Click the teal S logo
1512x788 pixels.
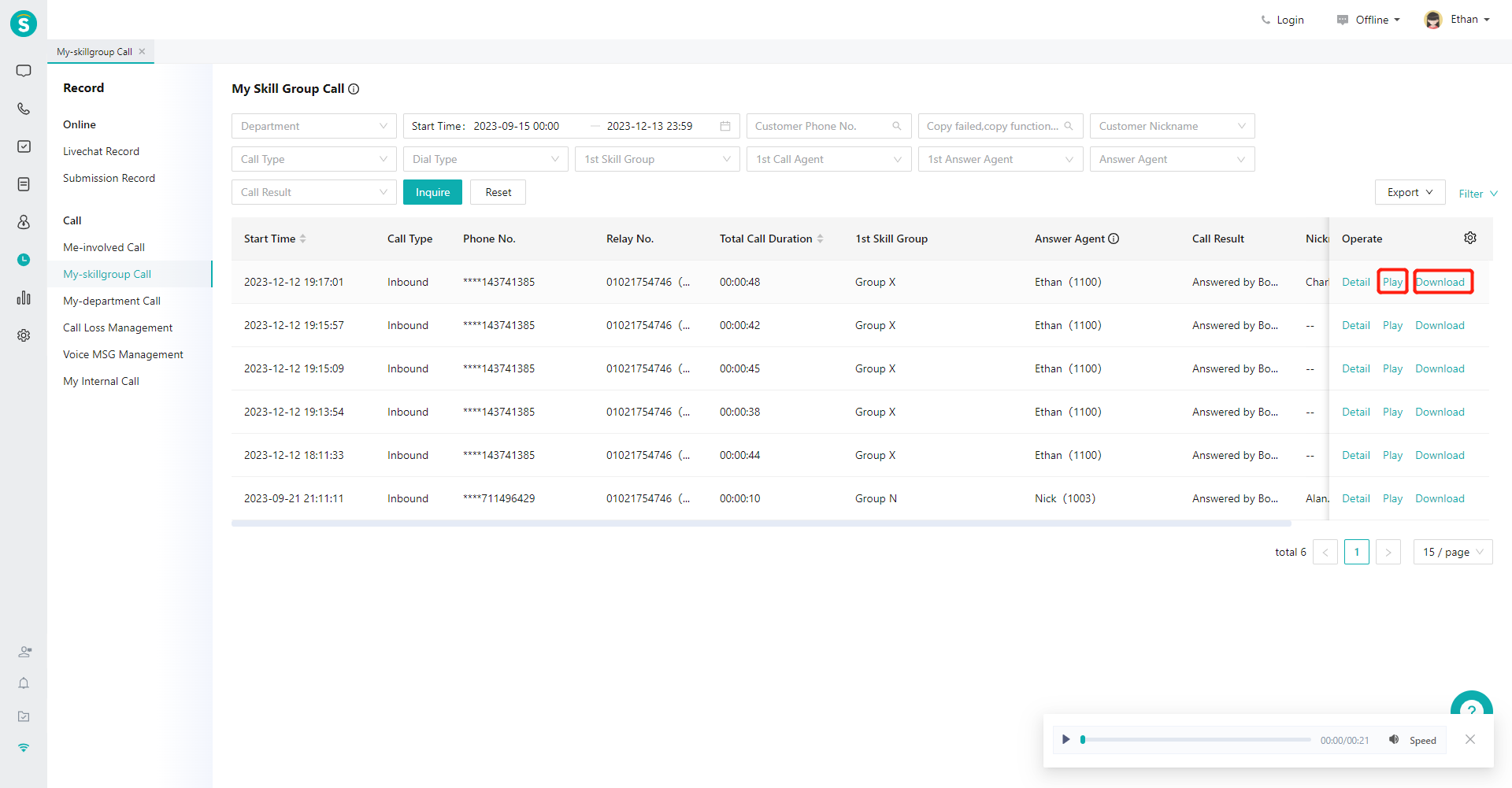click(24, 24)
